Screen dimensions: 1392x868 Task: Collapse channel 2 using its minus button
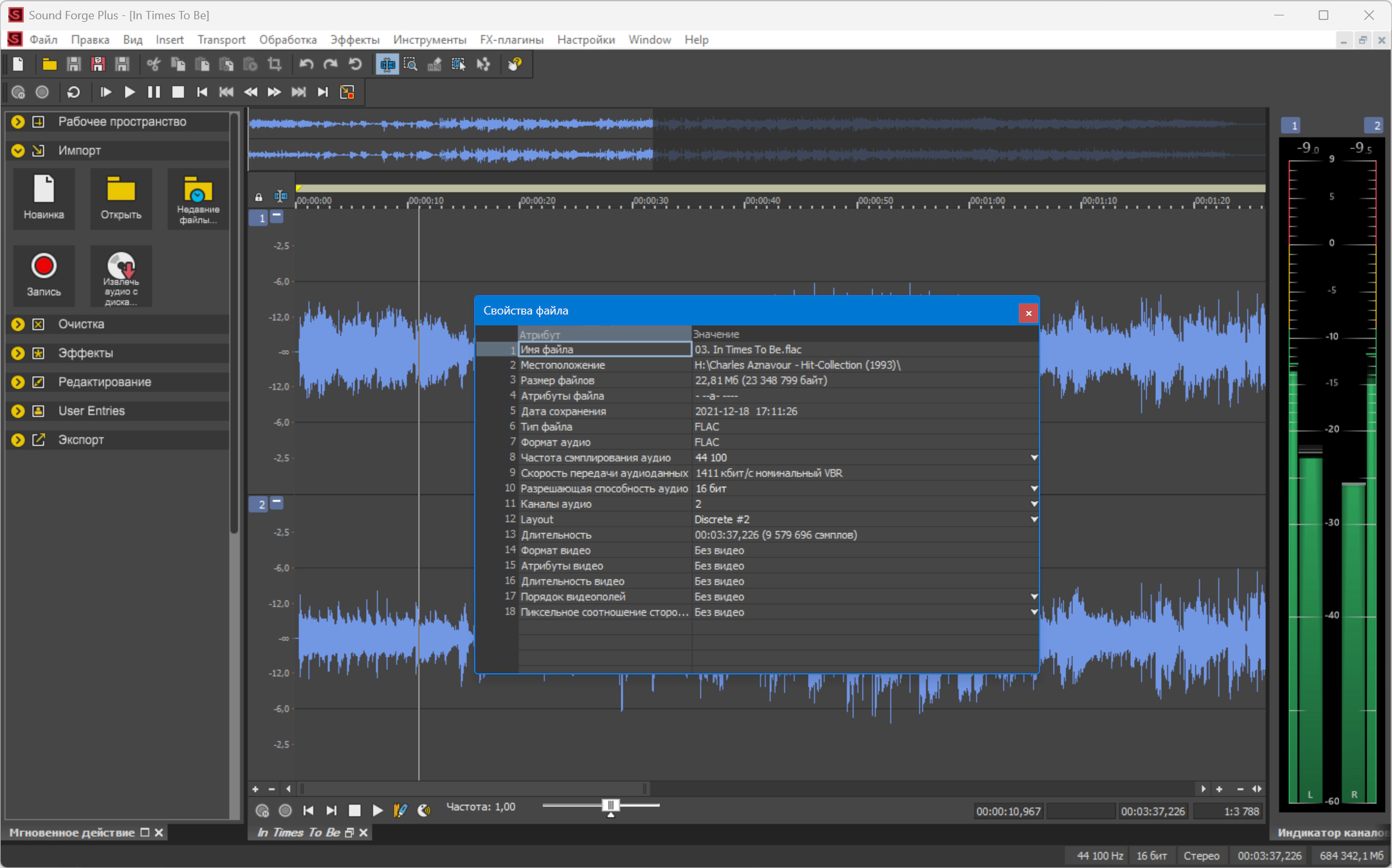(277, 502)
